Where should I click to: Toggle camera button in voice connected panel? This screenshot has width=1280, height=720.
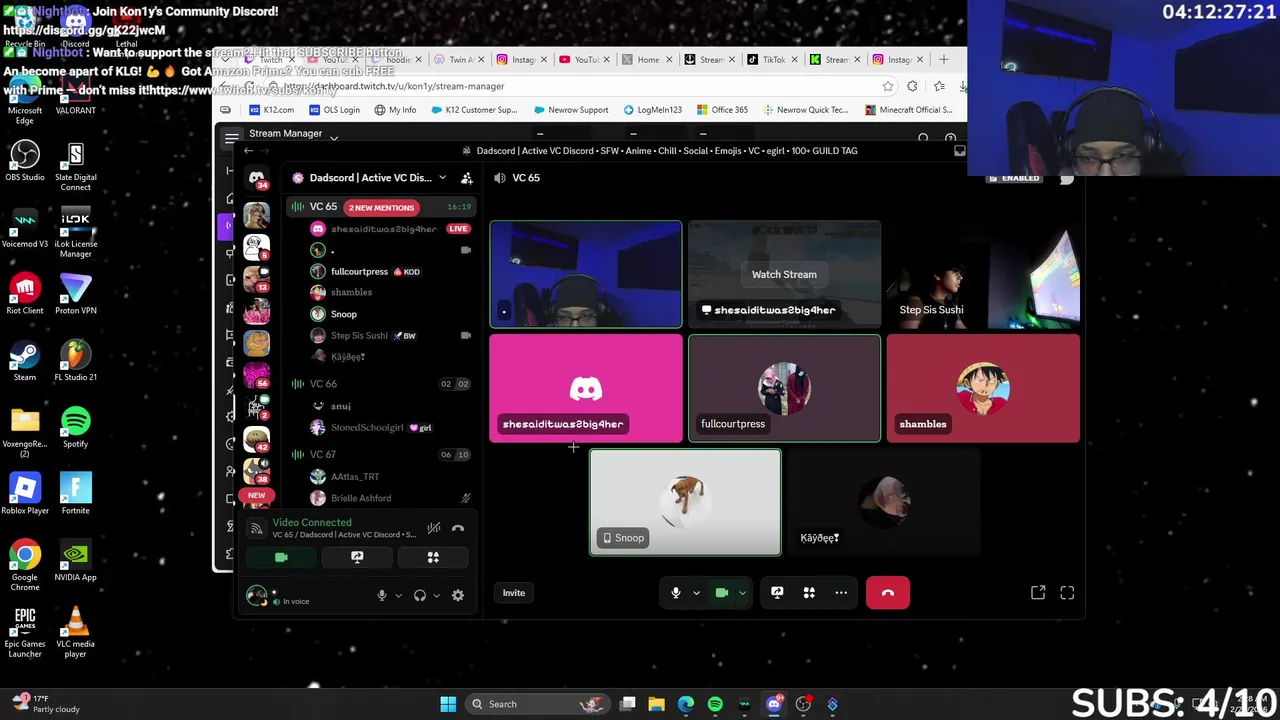tap(281, 557)
